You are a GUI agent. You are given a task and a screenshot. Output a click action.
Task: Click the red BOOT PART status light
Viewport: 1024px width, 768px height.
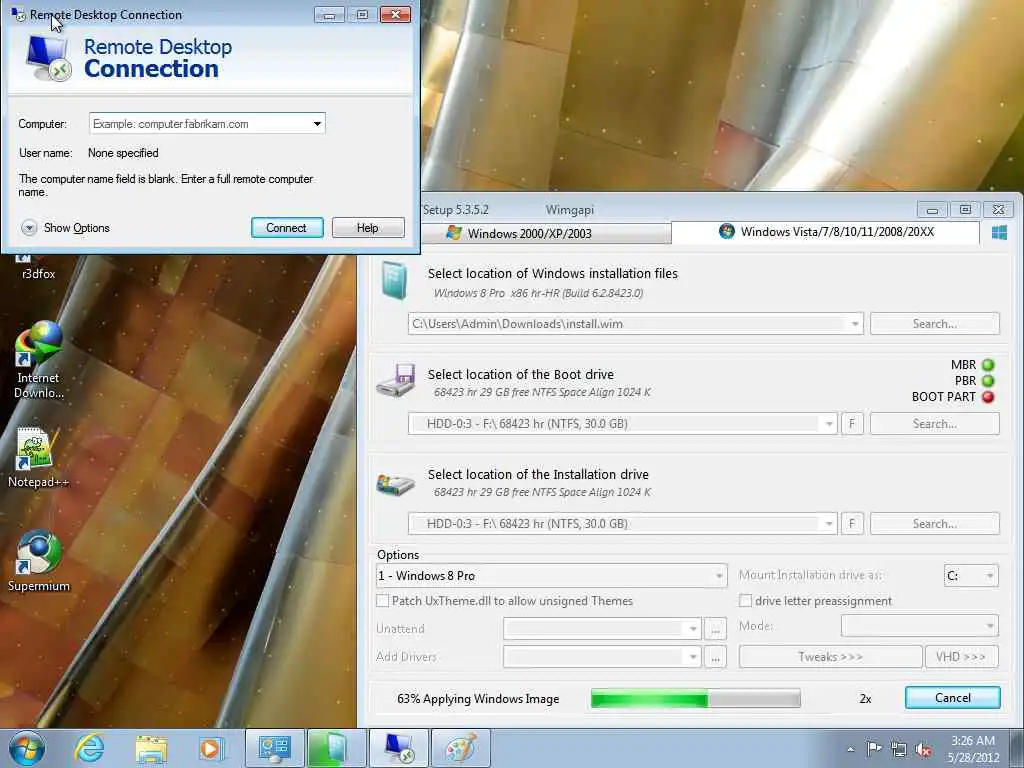click(988, 397)
